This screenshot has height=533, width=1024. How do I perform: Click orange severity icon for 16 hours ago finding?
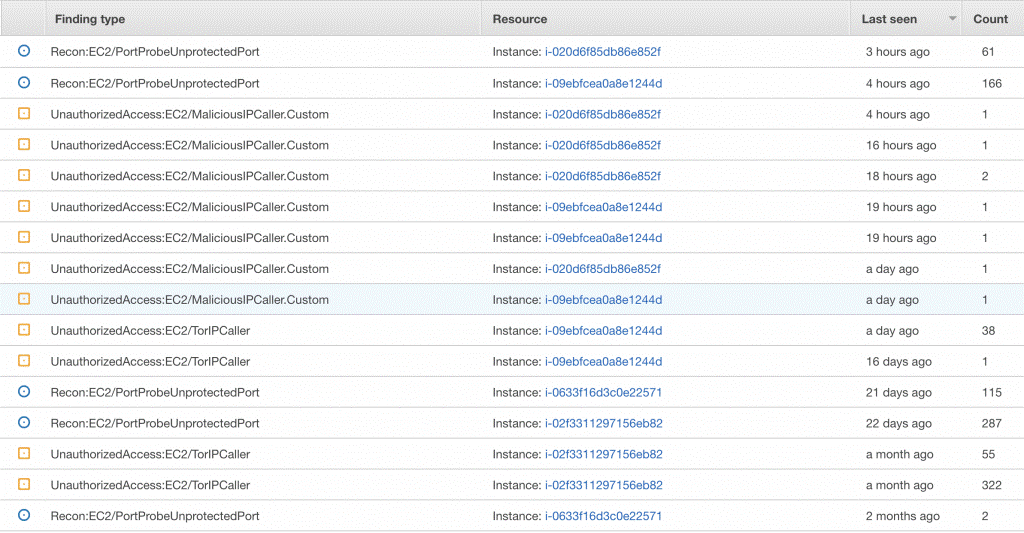(24, 144)
